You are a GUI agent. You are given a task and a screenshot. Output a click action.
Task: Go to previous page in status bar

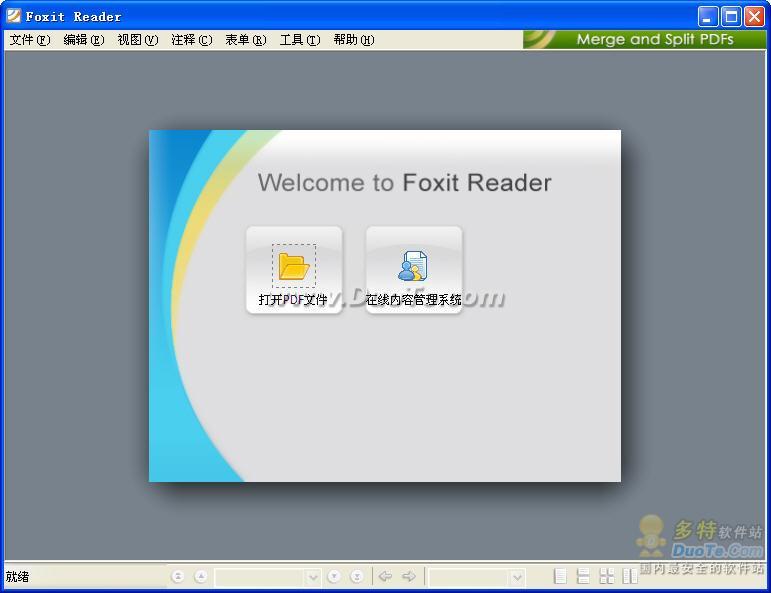tap(201, 576)
